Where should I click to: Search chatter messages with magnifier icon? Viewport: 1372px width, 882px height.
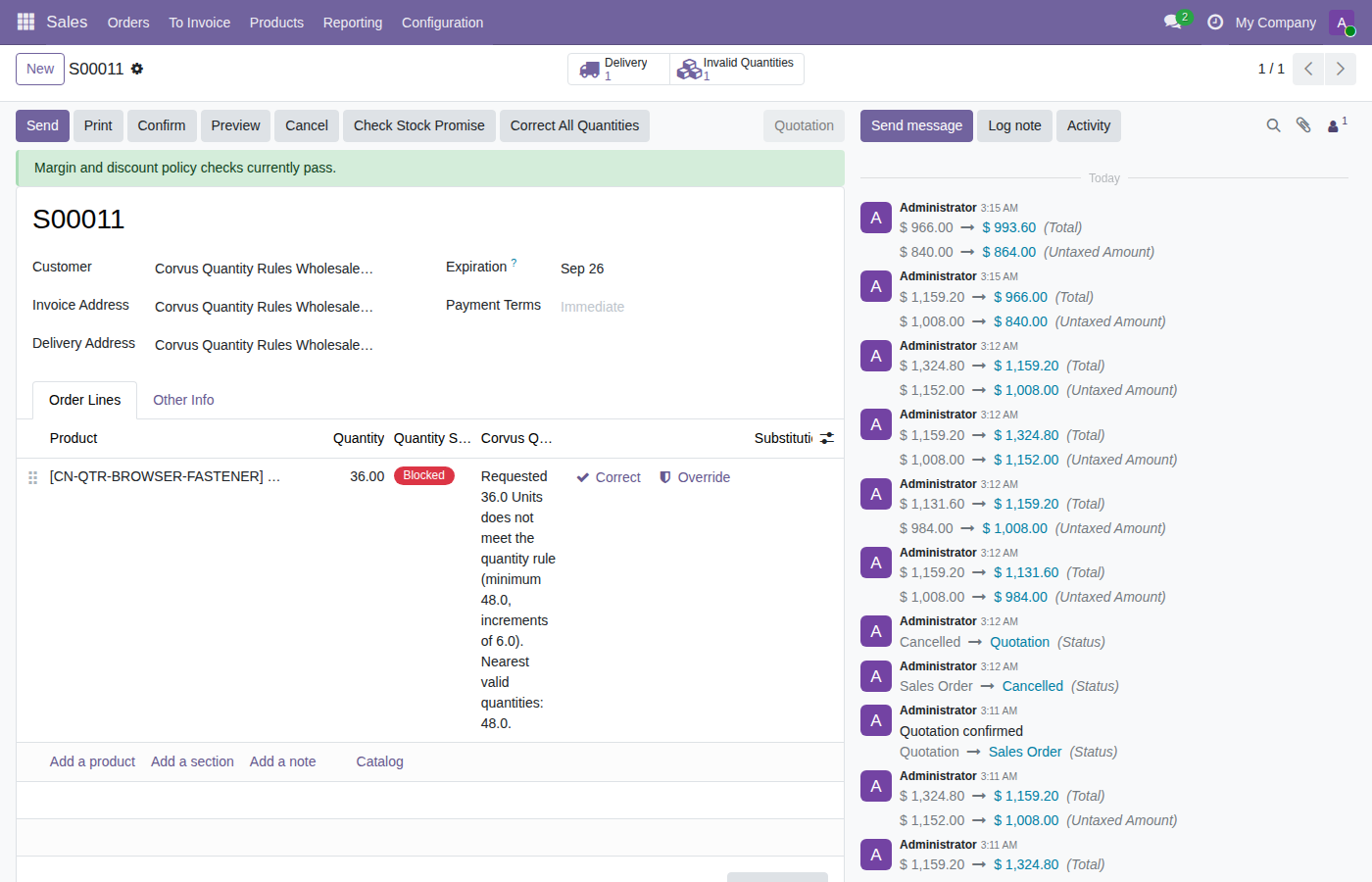(1273, 125)
